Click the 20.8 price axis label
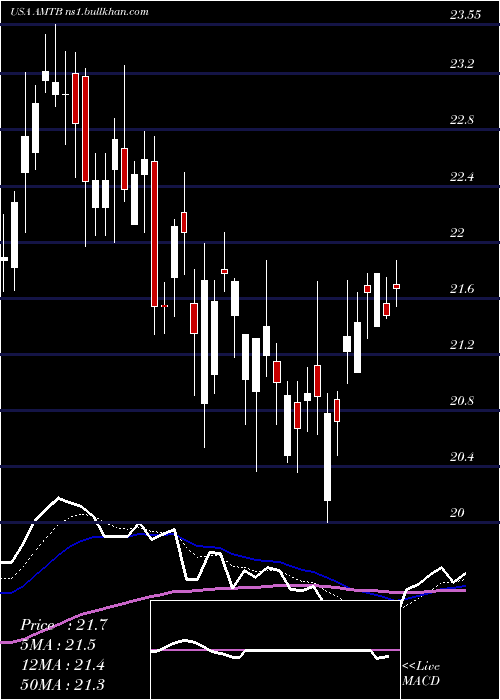 pyautogui.click(x=462, y=401)
